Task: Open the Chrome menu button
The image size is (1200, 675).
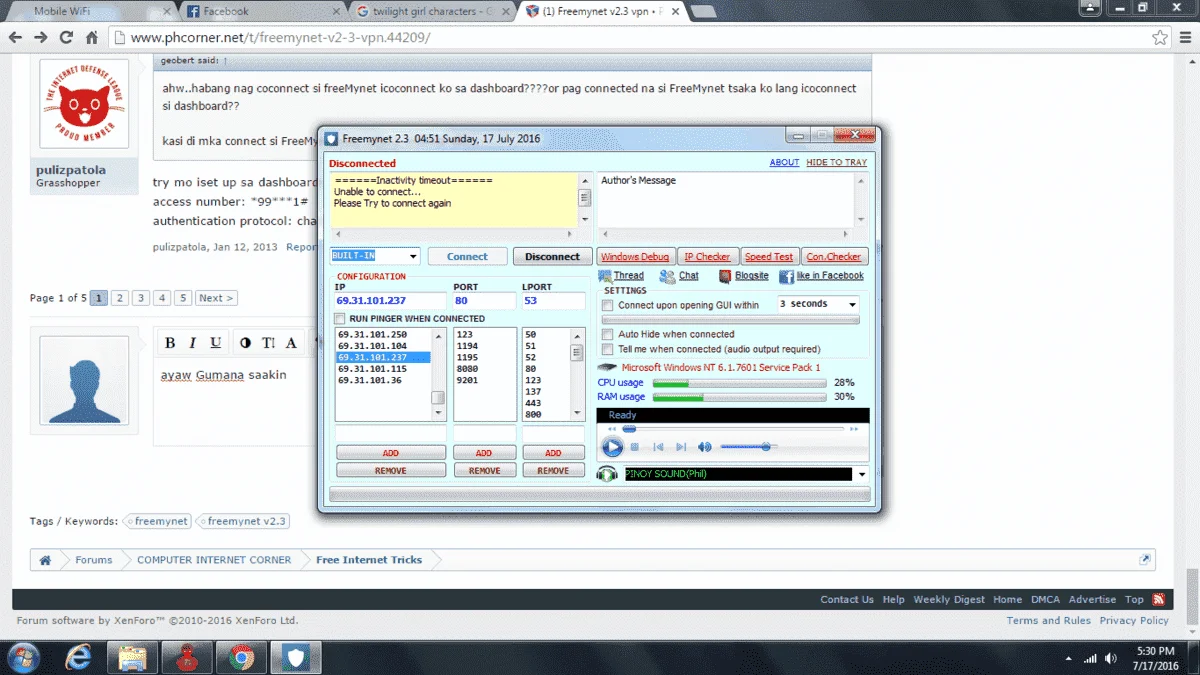Action: 1185,38
